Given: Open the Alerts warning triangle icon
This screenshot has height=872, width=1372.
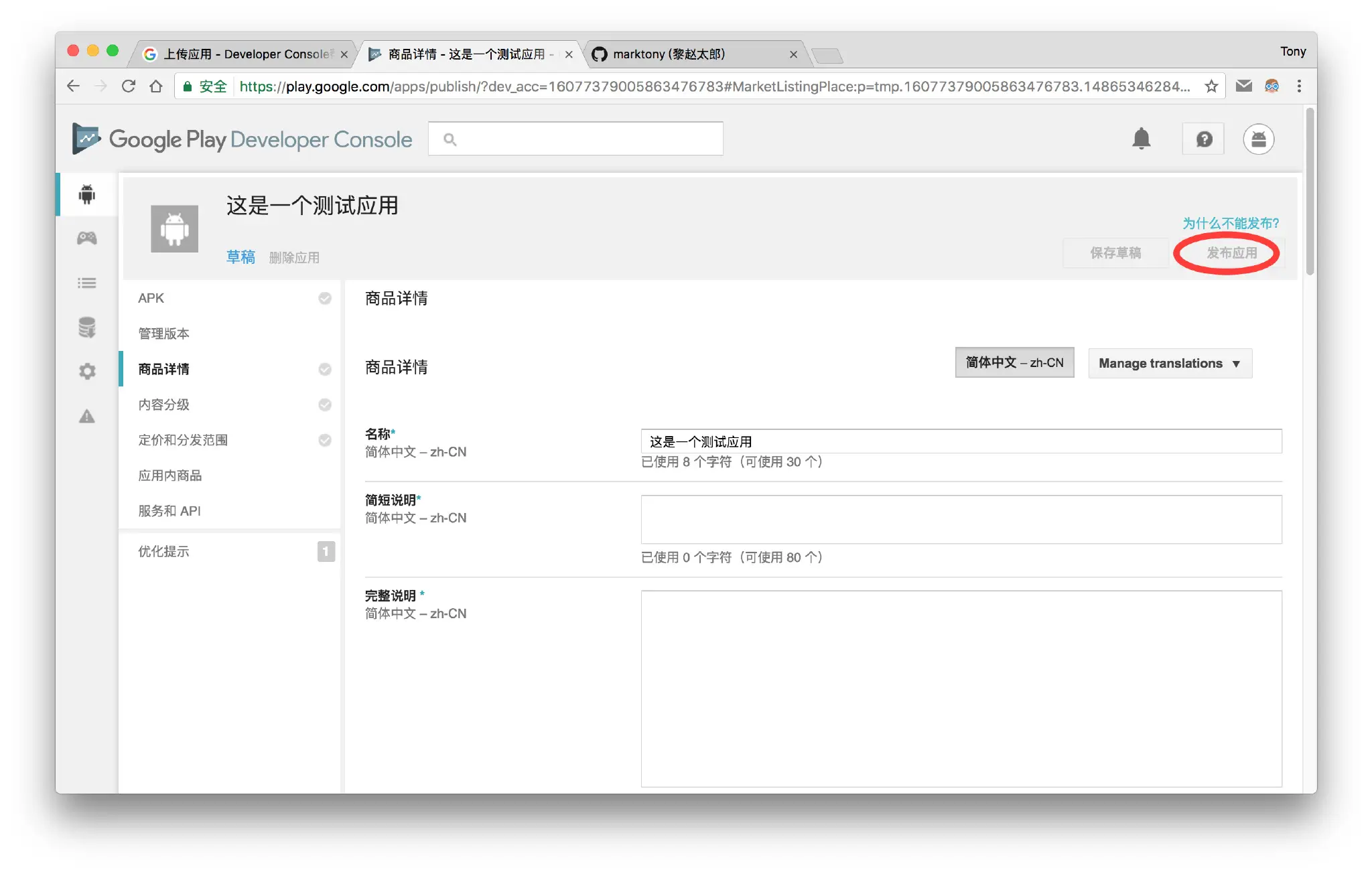Looking at the screenshot, I should [87, 417].
